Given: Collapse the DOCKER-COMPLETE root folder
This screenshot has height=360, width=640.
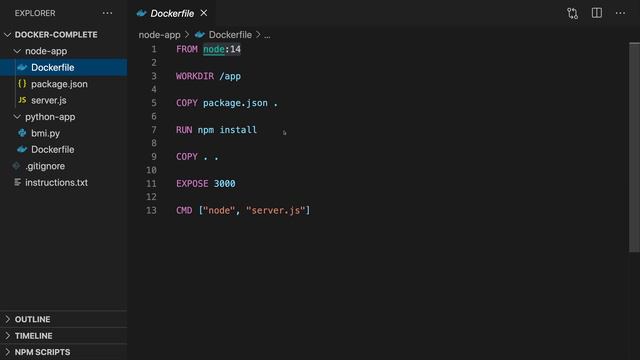Looking at the screenshot, I should coord(7,35).
